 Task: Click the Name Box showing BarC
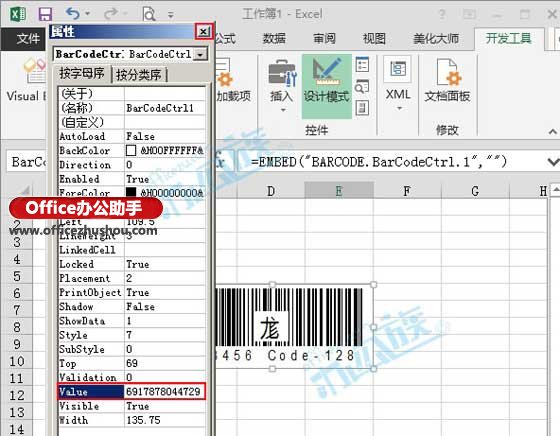(26, 162)
